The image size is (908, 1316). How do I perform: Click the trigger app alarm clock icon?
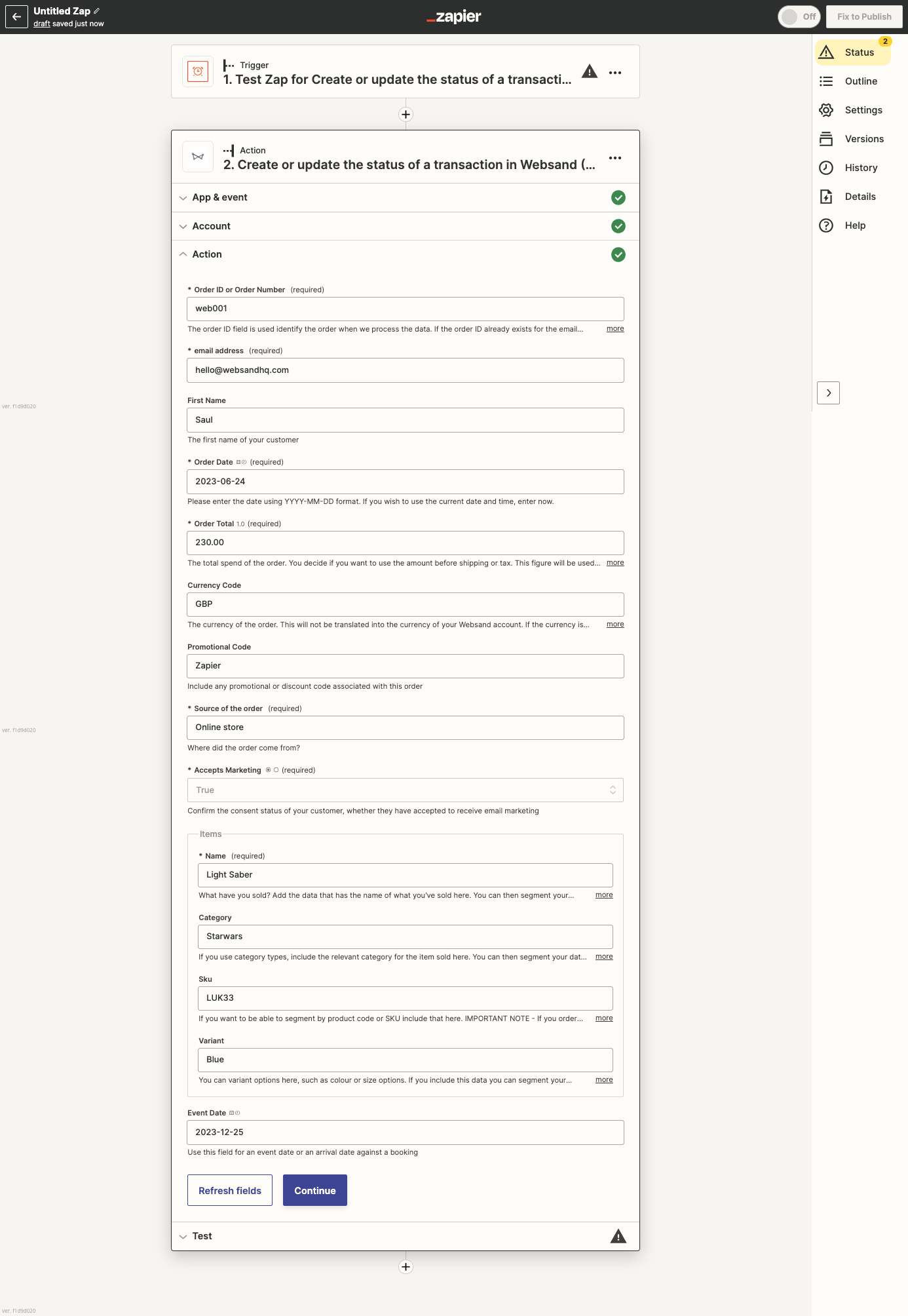pyautogui.click(x=198, y=71)
